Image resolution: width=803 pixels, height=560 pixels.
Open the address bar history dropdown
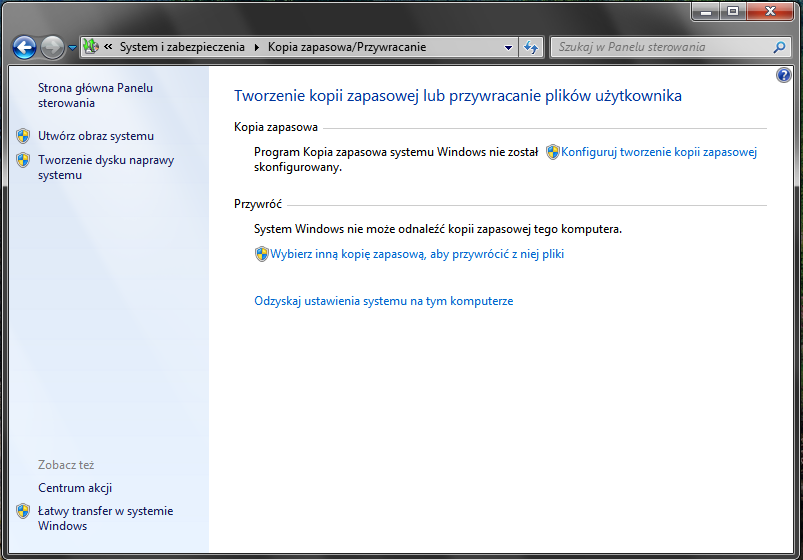coord(508,48)
